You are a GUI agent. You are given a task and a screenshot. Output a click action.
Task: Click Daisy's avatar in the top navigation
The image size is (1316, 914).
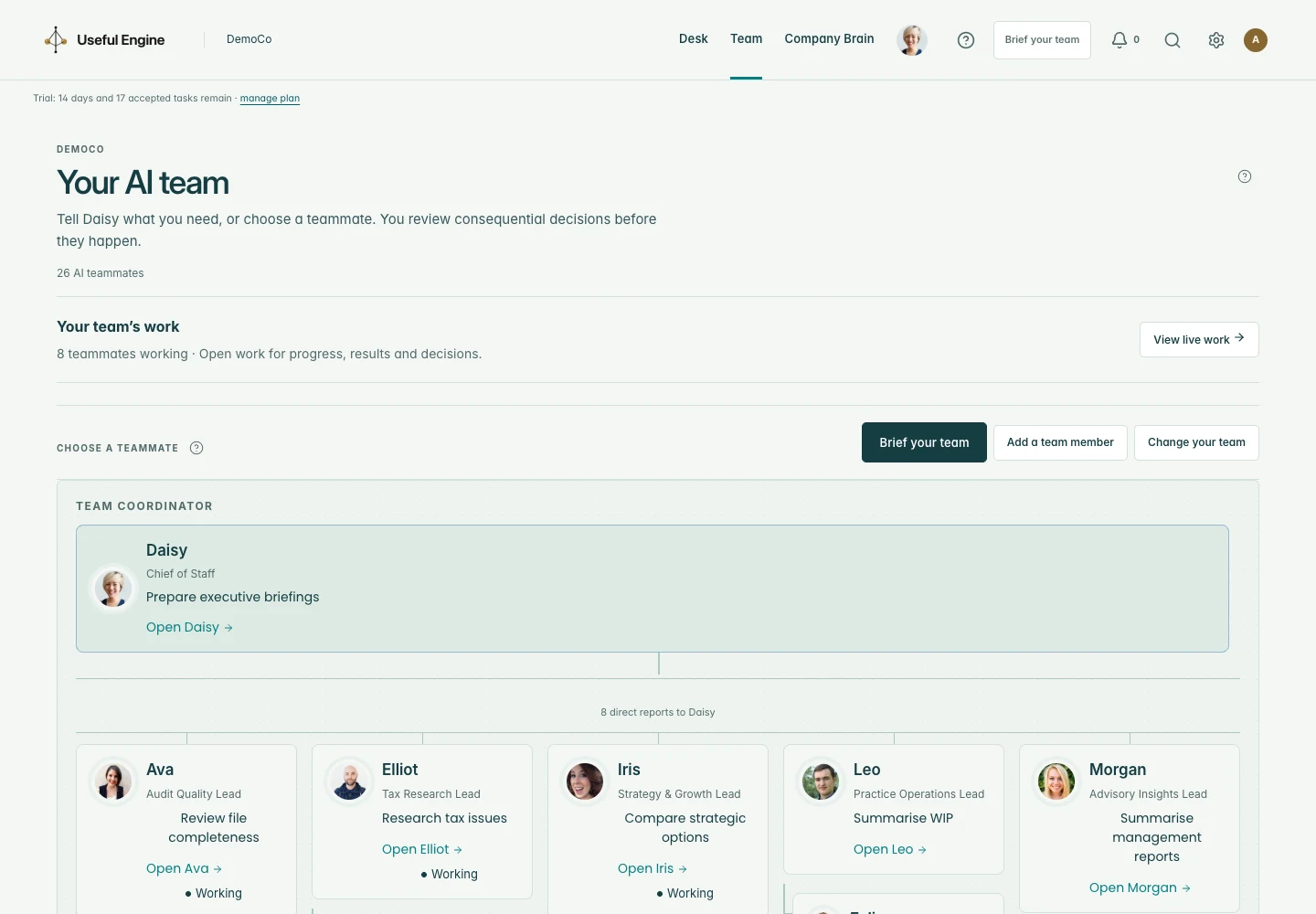click(x=912, y=40)
